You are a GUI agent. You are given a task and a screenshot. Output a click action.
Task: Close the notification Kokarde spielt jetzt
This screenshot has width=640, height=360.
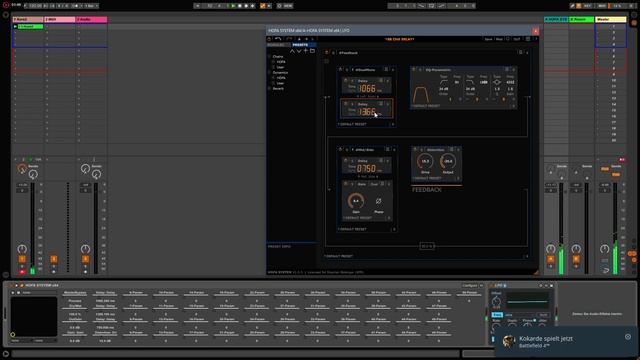(x=628, y=337)
